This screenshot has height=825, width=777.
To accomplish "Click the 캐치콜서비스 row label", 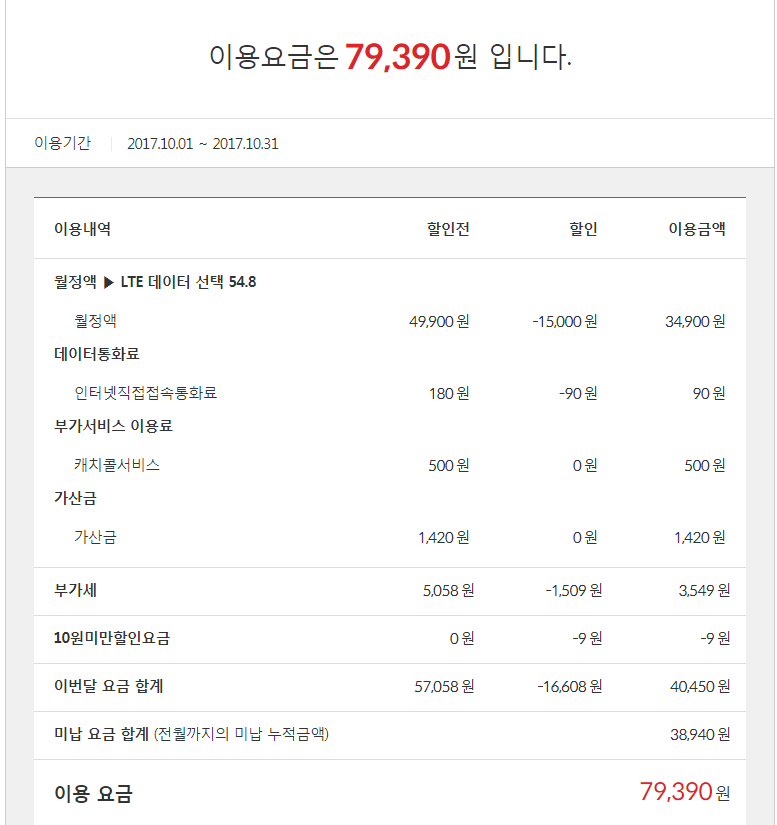I will coord(117,465).
